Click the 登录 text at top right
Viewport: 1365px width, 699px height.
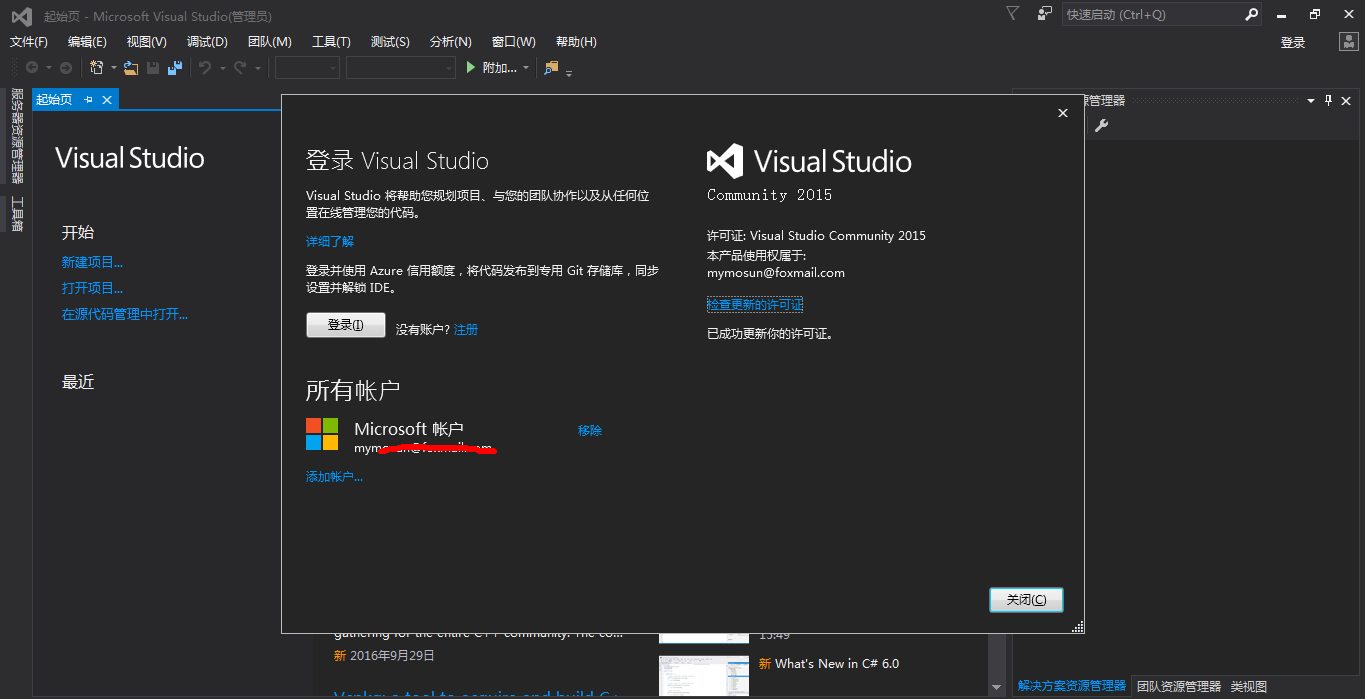(x=1293, y=42)
